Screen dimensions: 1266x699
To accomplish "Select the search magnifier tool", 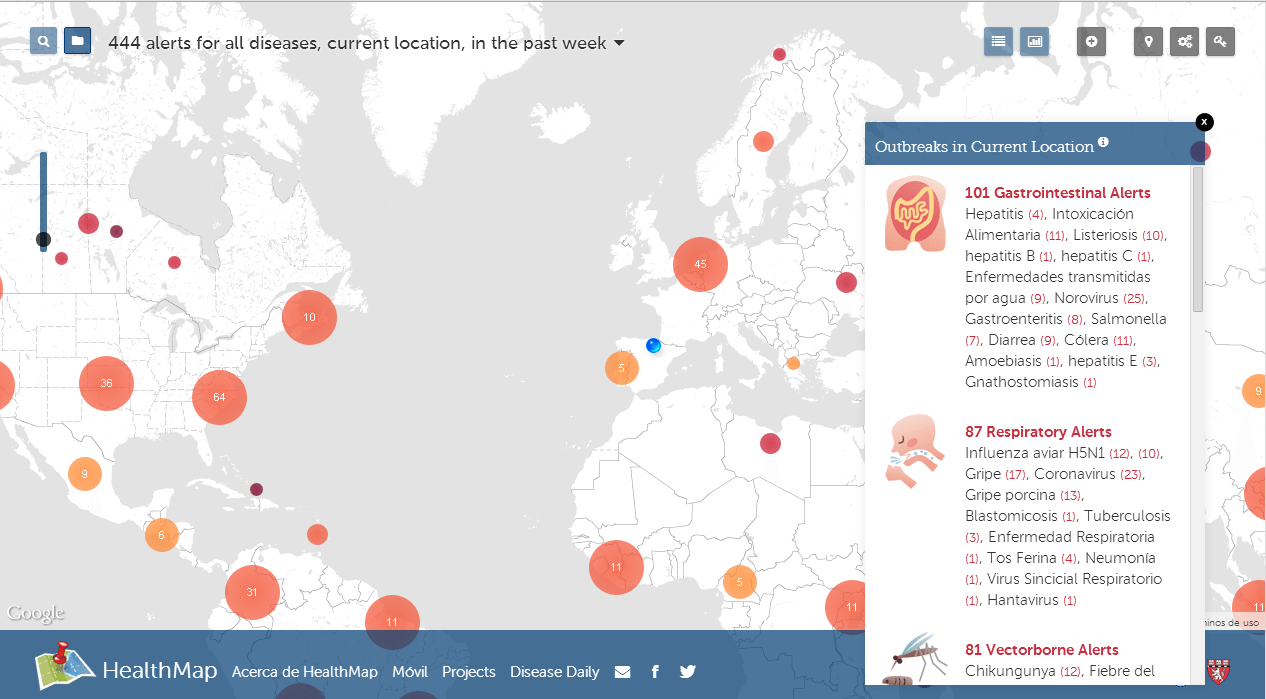I will coord(42,41).
